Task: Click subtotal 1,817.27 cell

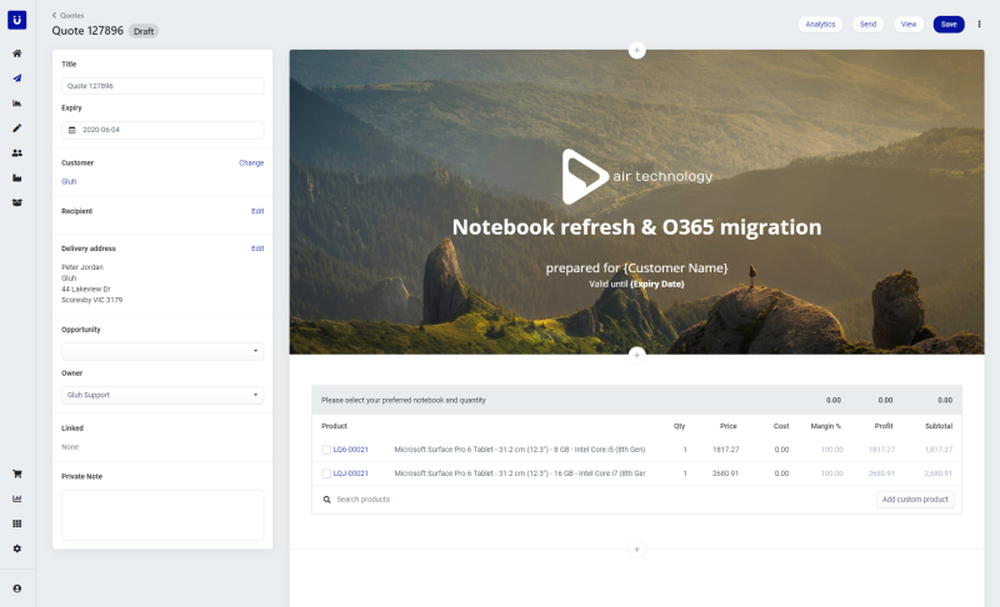Action: coord(938,450)
